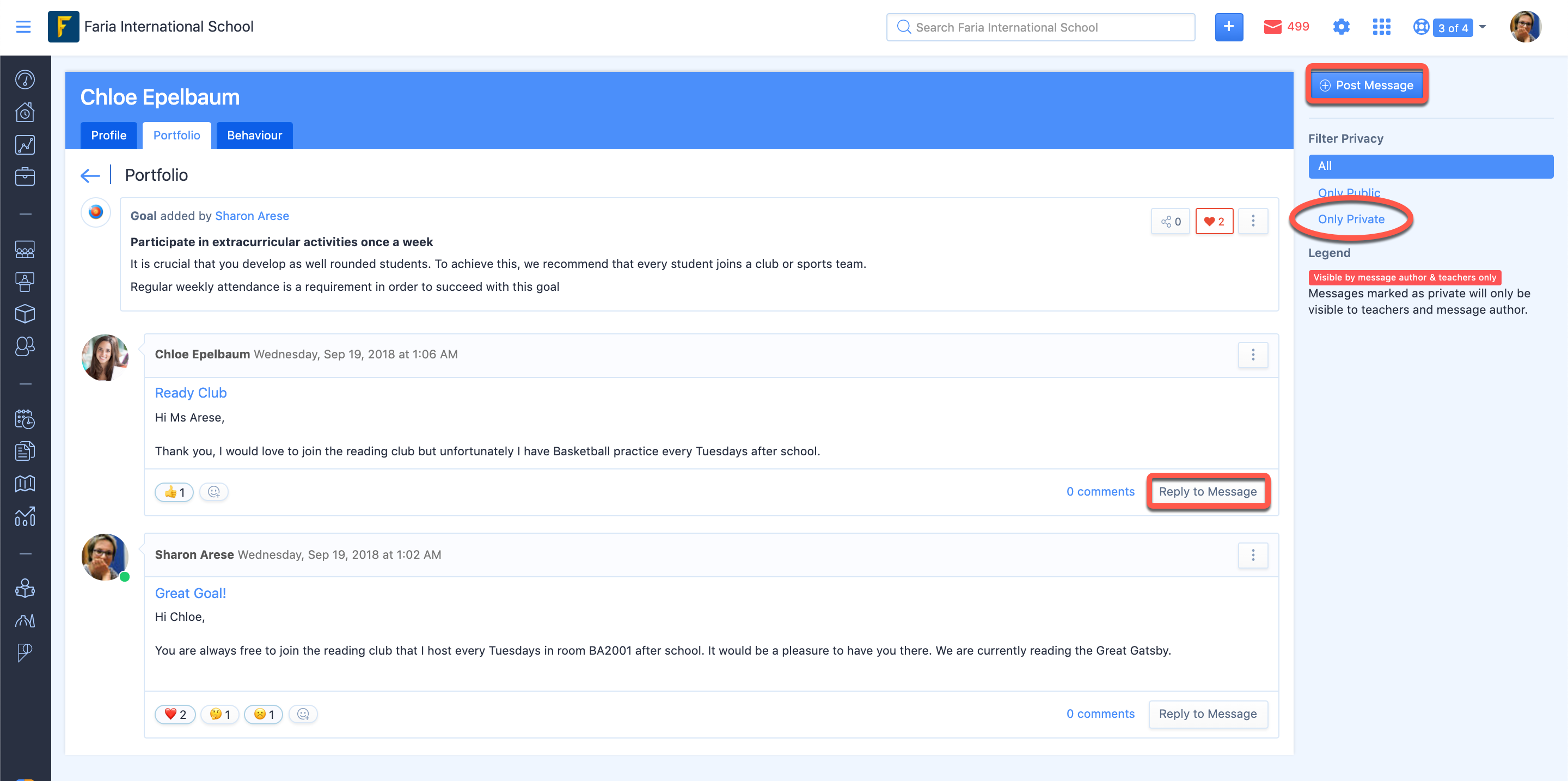Switch to the Behaviour tab

coord(254,135)
